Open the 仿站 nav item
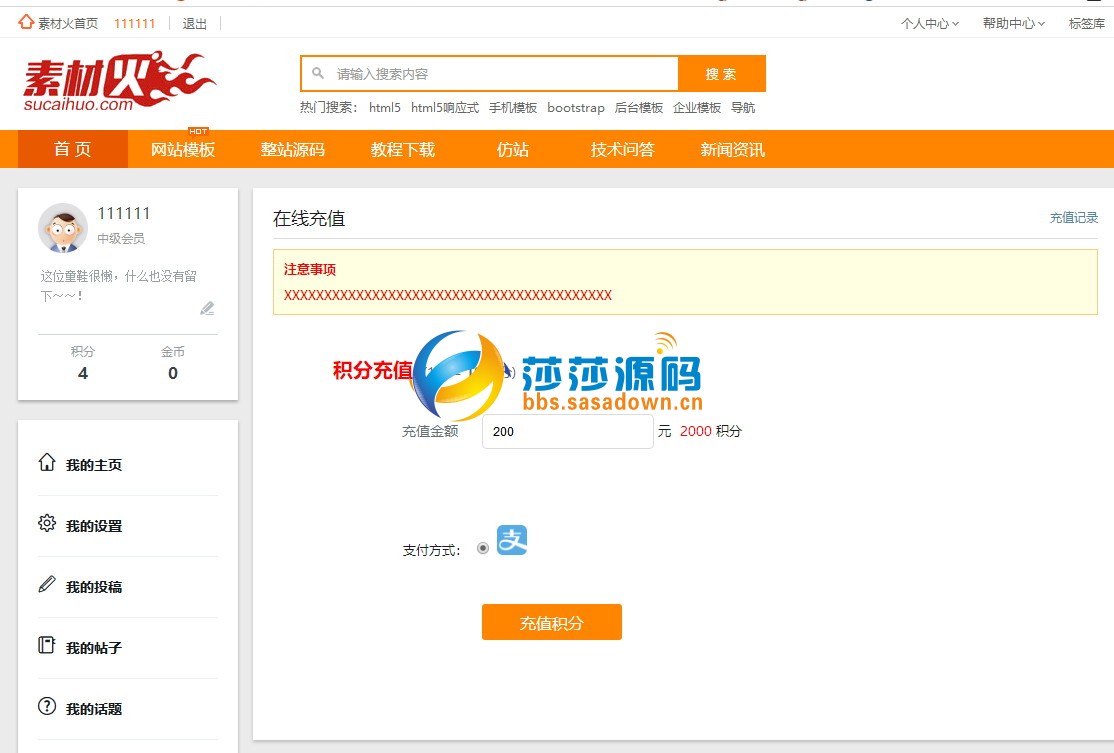The height and width of the screenshot is (753, 1114). tap(513, 149)
